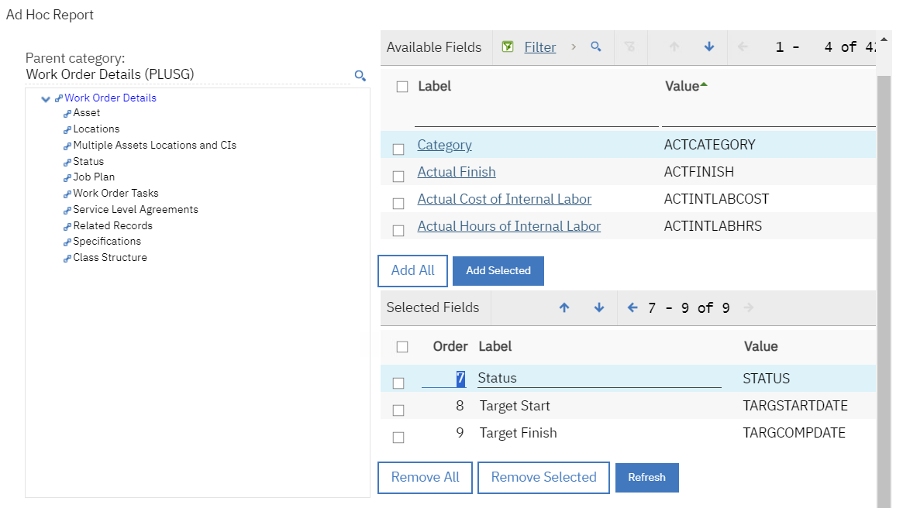Click the Available Fields search magnifier icon
Viewport: 904px width, 508px height.
pyautogui.click(x=596, y=47)
